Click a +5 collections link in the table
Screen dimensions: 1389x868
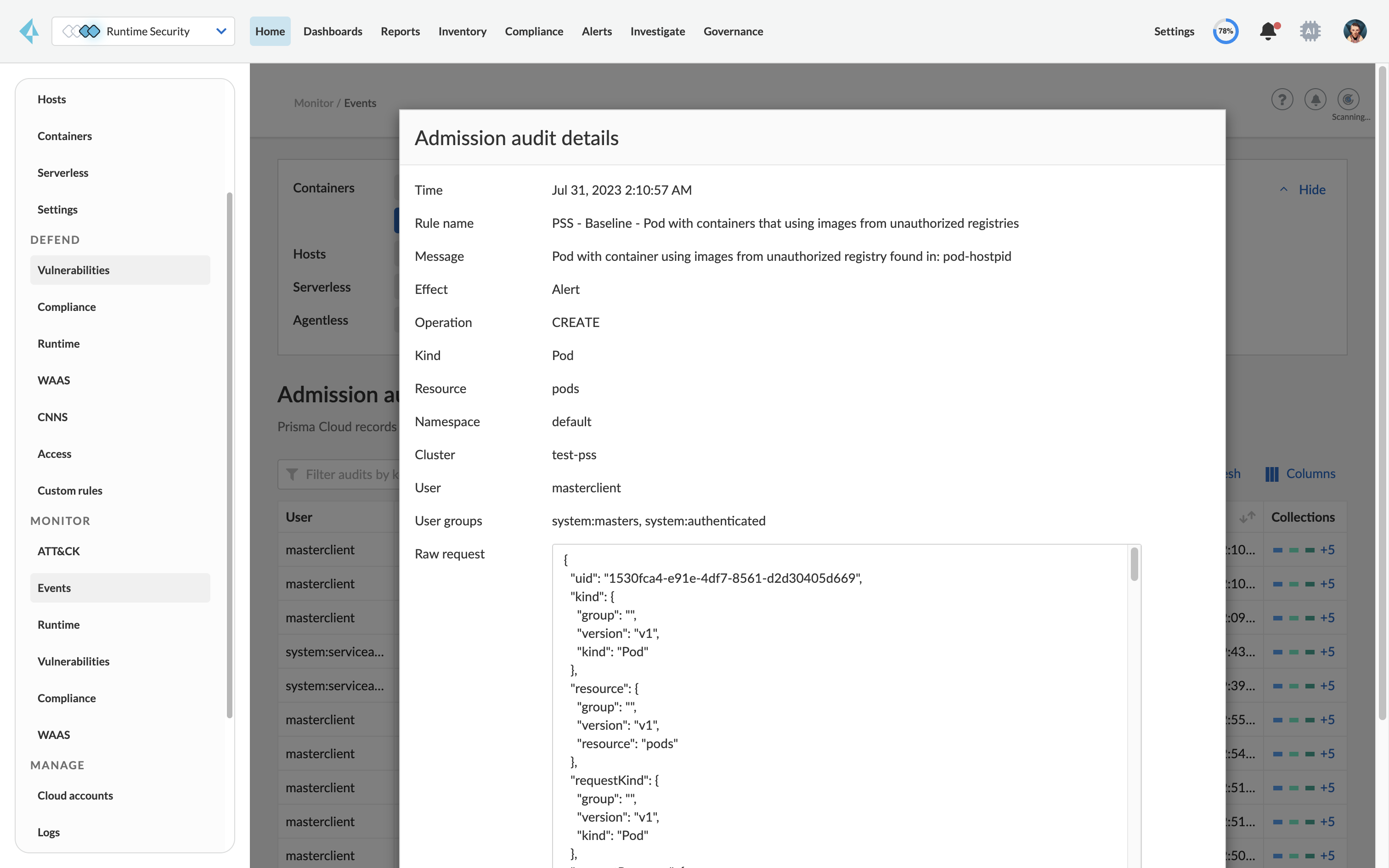[x=1329, y=549]
